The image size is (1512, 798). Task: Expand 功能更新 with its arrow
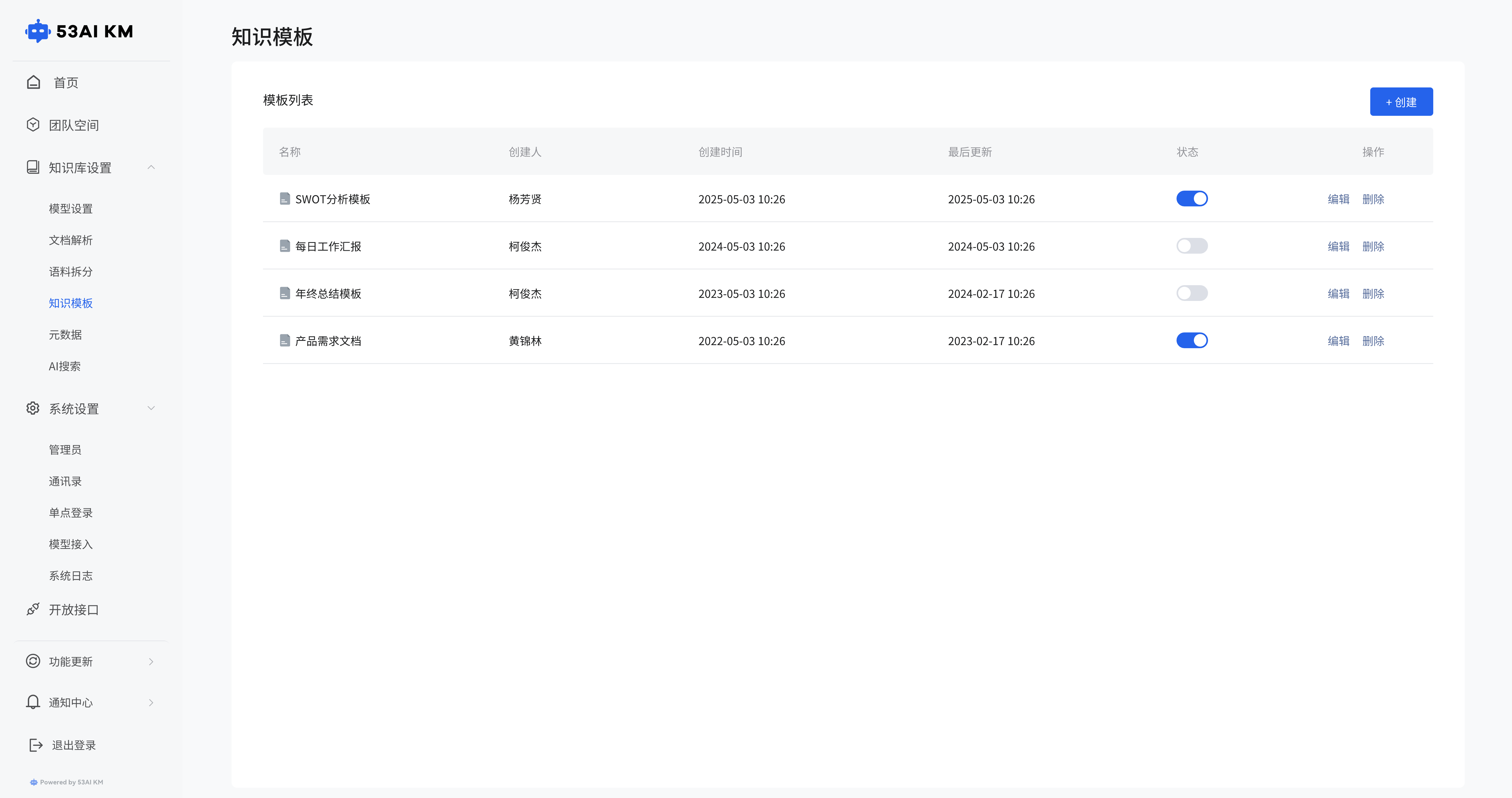coord(151,662)
